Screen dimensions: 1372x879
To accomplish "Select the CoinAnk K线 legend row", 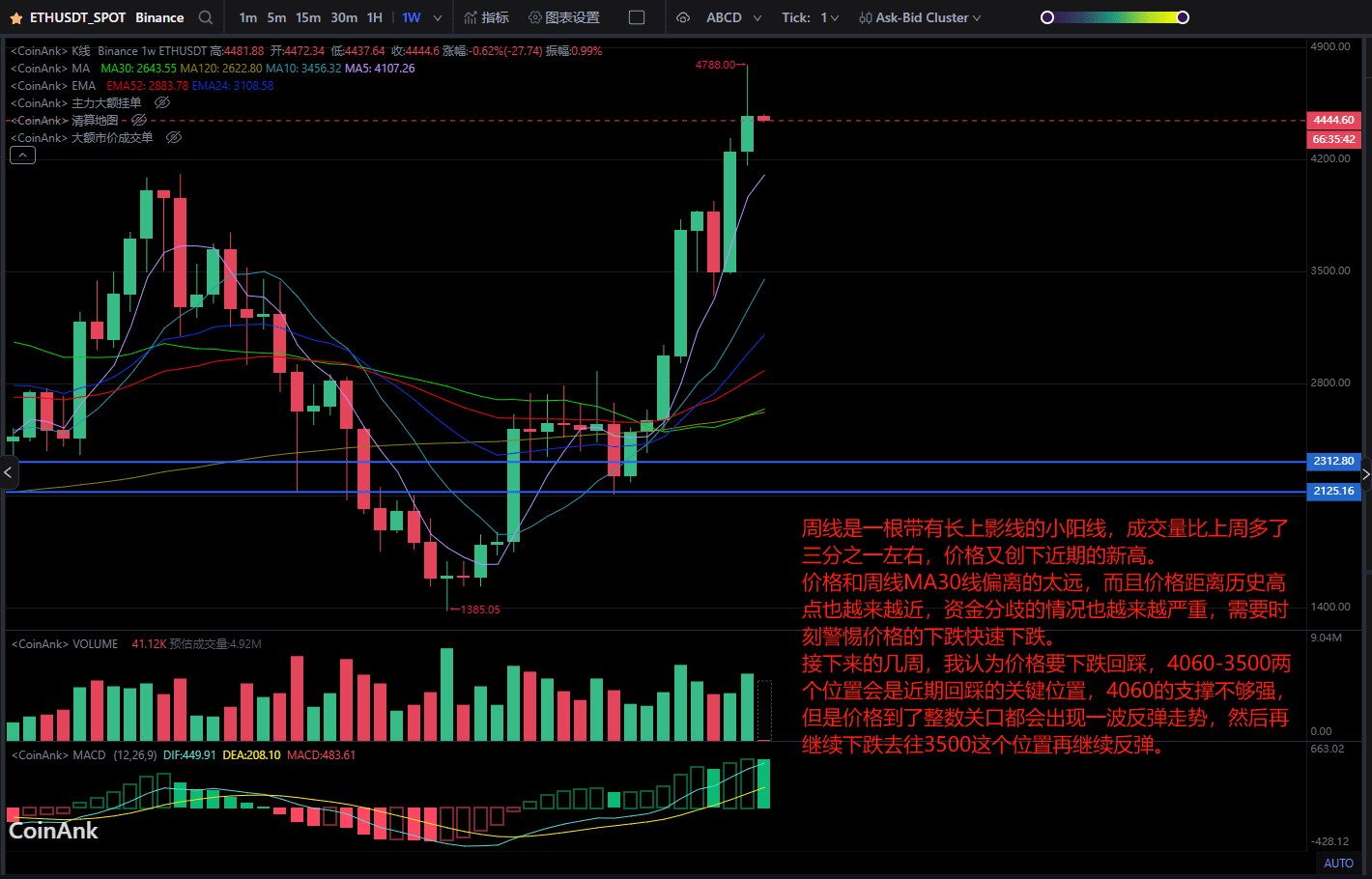I will point(305,50).
